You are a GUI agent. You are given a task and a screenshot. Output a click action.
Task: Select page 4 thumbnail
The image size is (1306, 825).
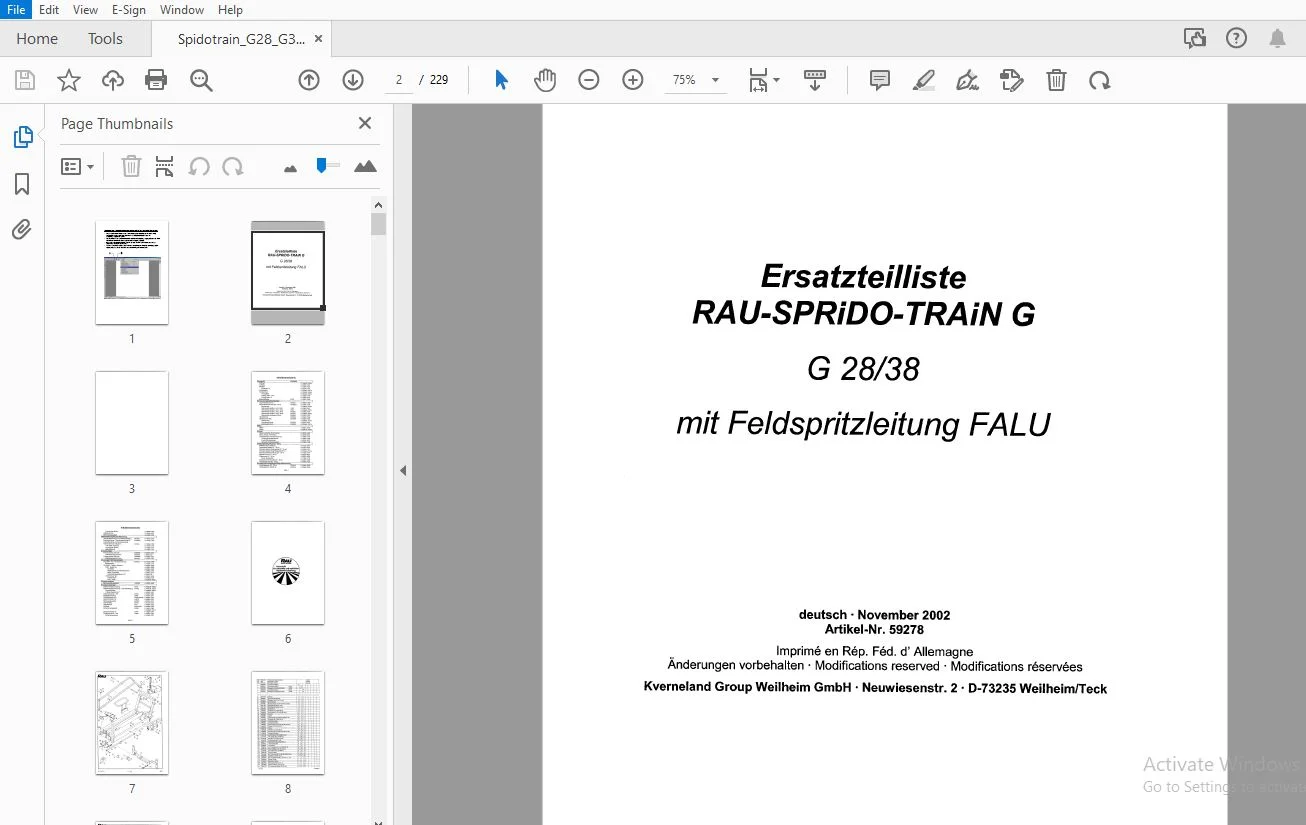click(x=288, y=423)
